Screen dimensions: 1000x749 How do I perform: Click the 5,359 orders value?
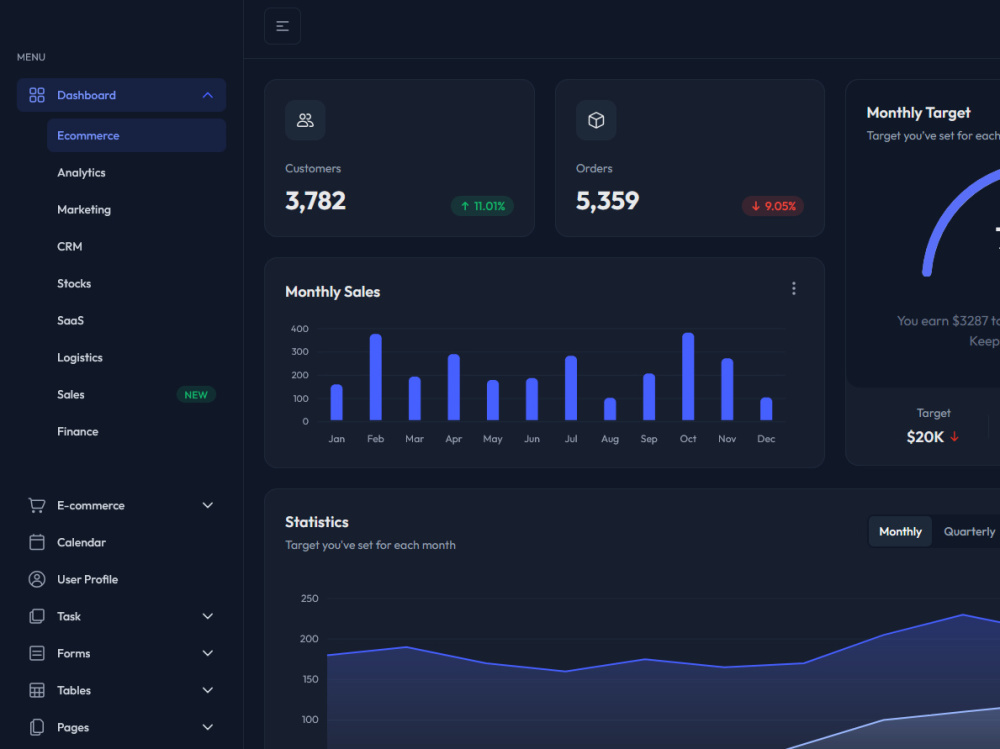coord(607,201)
